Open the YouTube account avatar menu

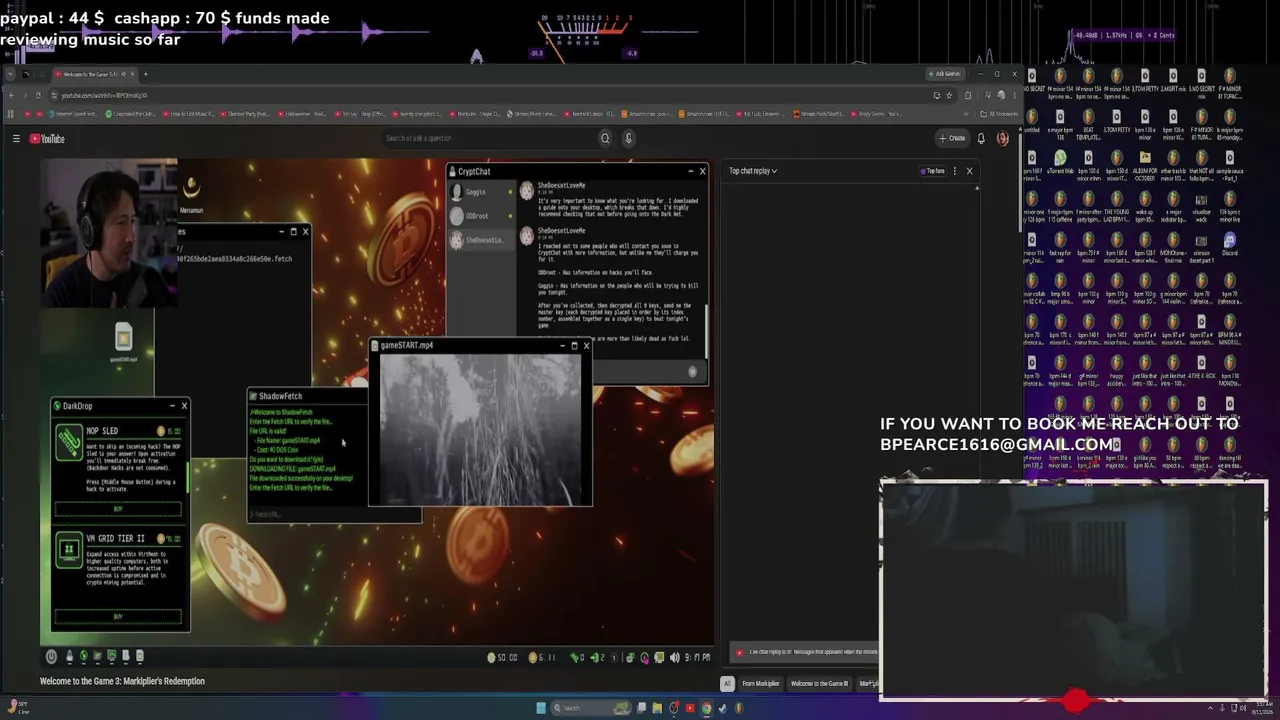click(1002, 138)
